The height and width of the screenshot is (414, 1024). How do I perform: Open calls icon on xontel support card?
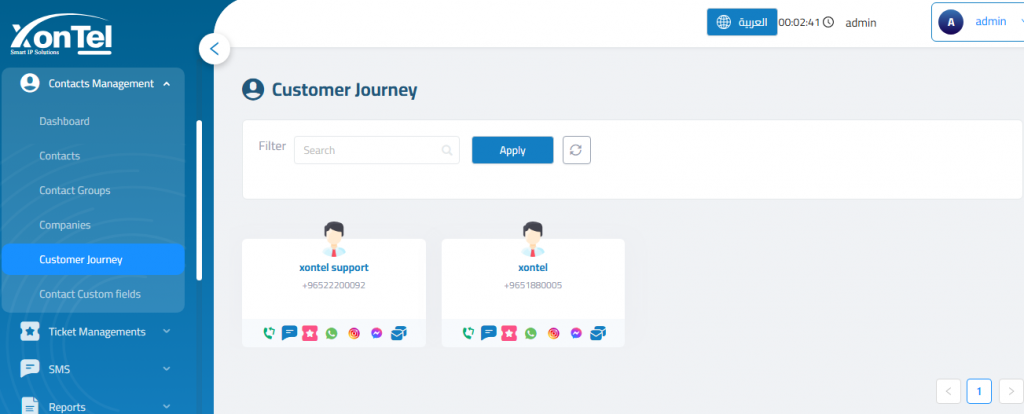(269, 333)
